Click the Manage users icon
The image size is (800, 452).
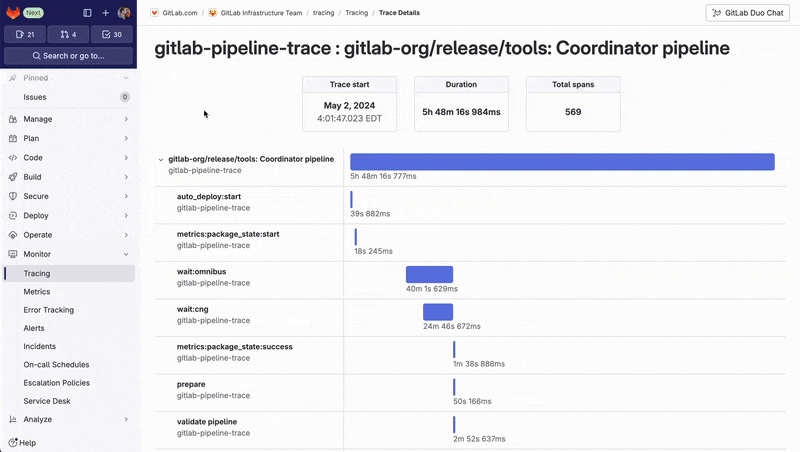point(13,119)
